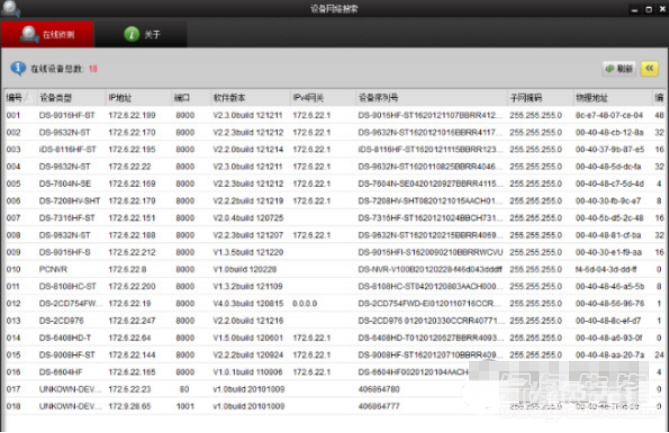Viewport: 669px width, 433px height.
Task: Select device DS-6604HF
Action: [x=61, y=372]
